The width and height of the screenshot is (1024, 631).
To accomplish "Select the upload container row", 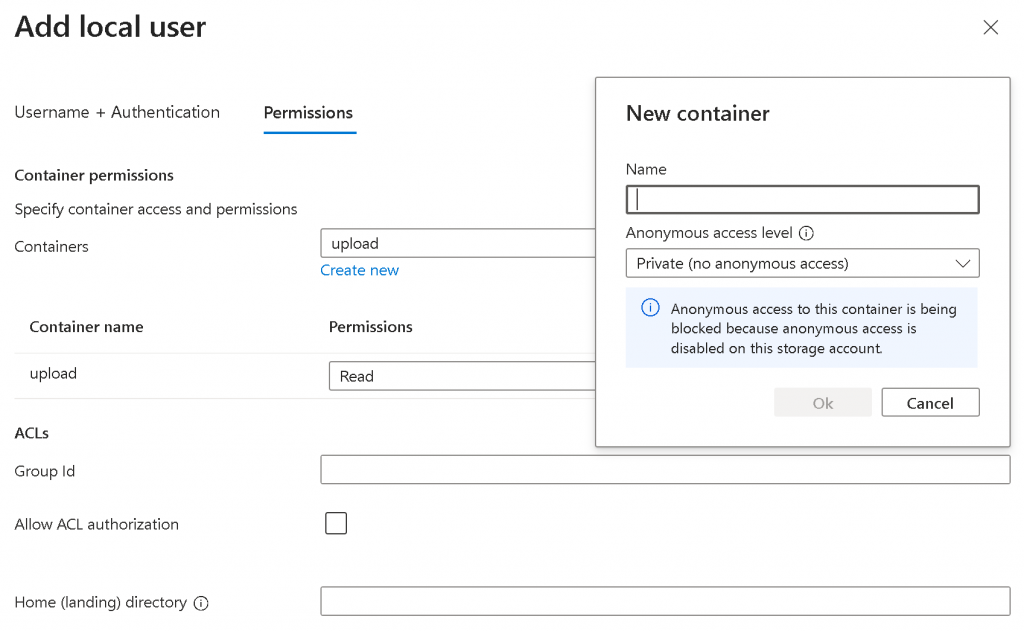I will point(53,374).
